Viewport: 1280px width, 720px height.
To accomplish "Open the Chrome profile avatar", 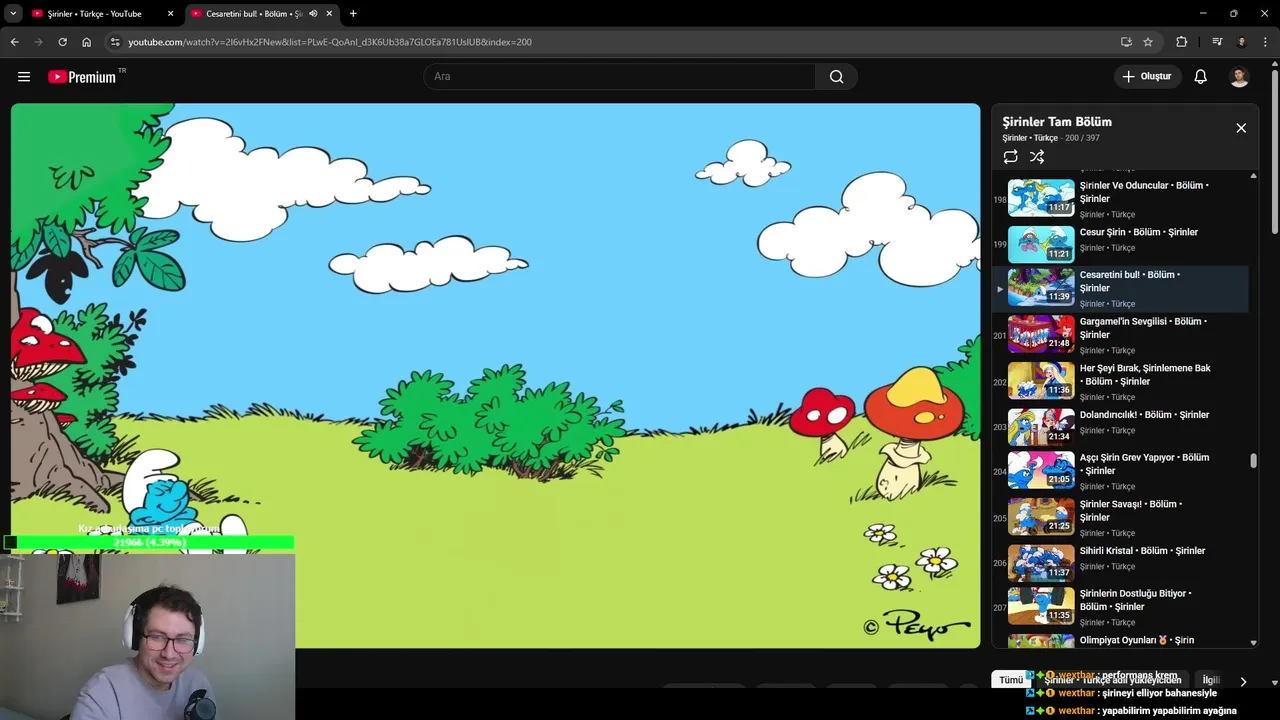I will [x=1241, y=42].
